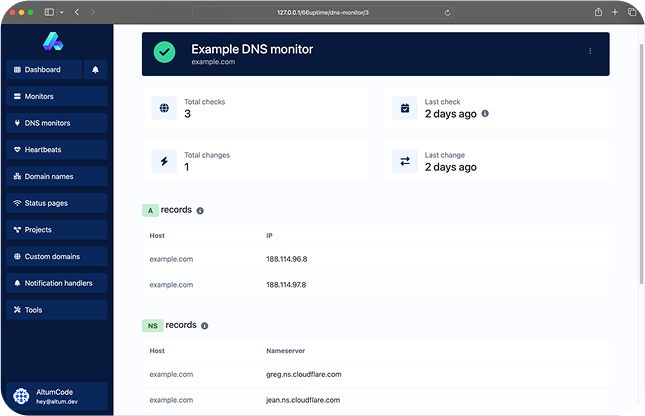
Task: Expand the browser sidebar toggle dropdown arrow
Action: click(62, 12)
